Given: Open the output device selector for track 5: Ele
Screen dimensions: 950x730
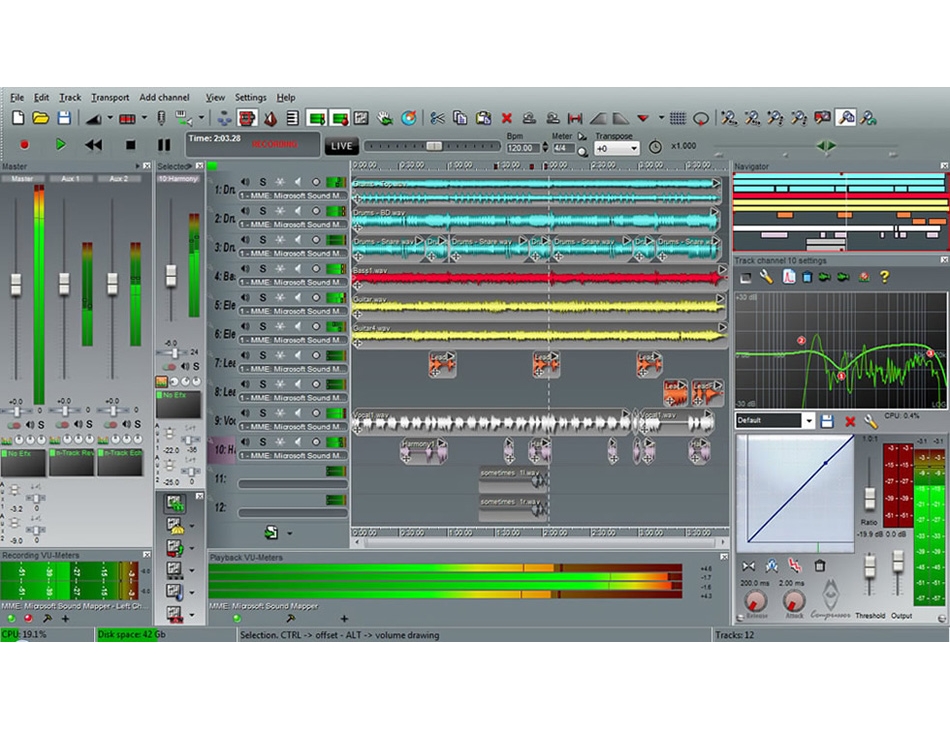Looking at the screenshot, I should (x=293, y=311).
